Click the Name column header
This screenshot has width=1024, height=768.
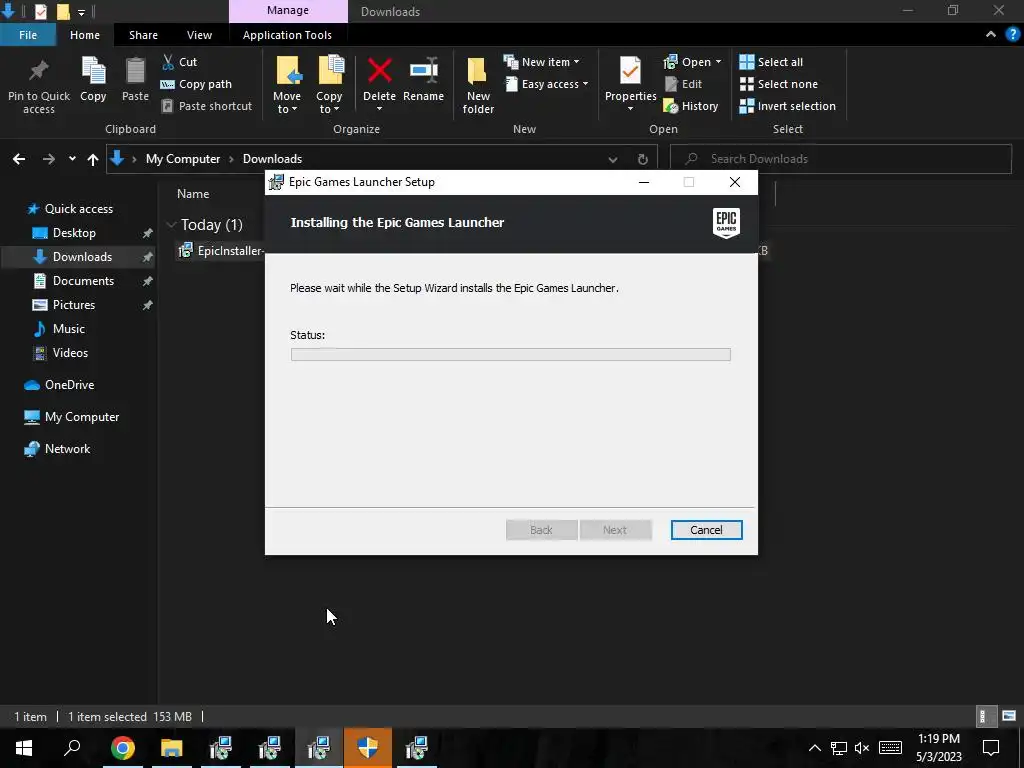pos(193,194)
